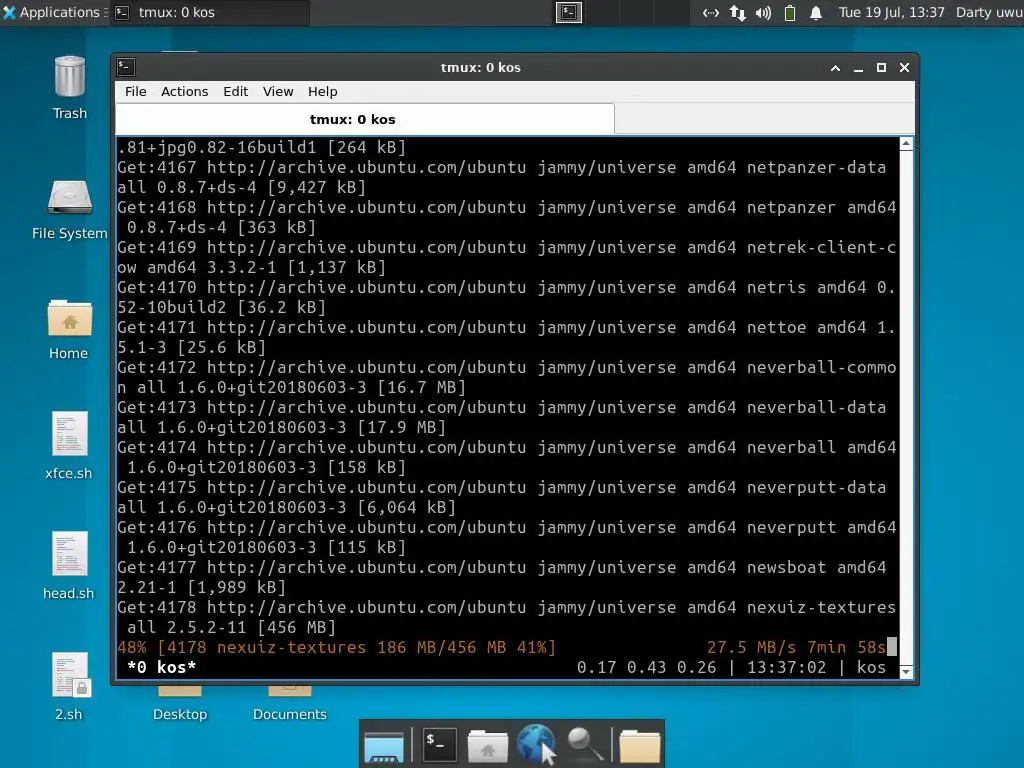Click Show Desktop in the dock

point(384,746)
